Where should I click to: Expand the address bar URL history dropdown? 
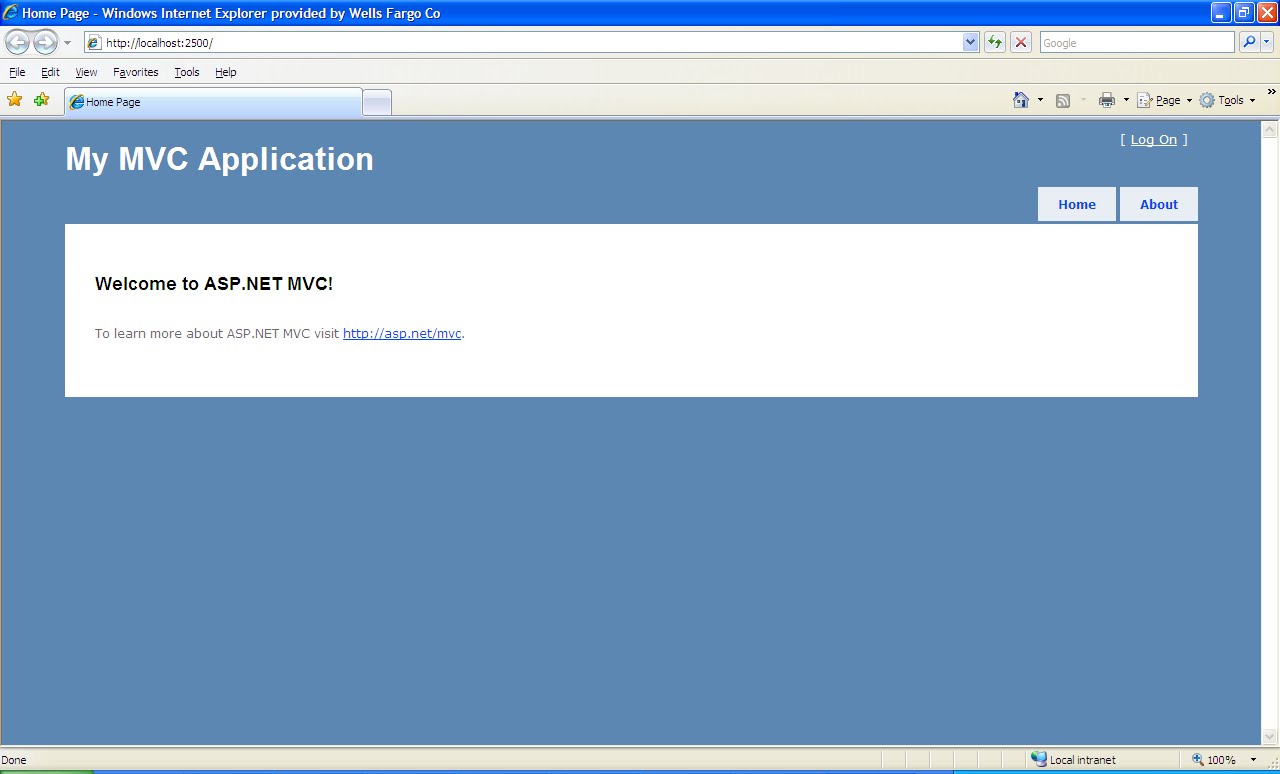[970, 43]
